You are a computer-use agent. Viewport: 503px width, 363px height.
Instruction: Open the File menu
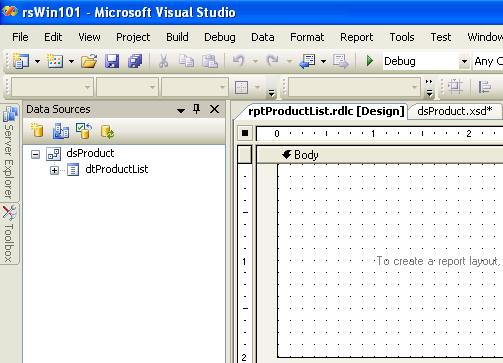(x=20, y=37)
